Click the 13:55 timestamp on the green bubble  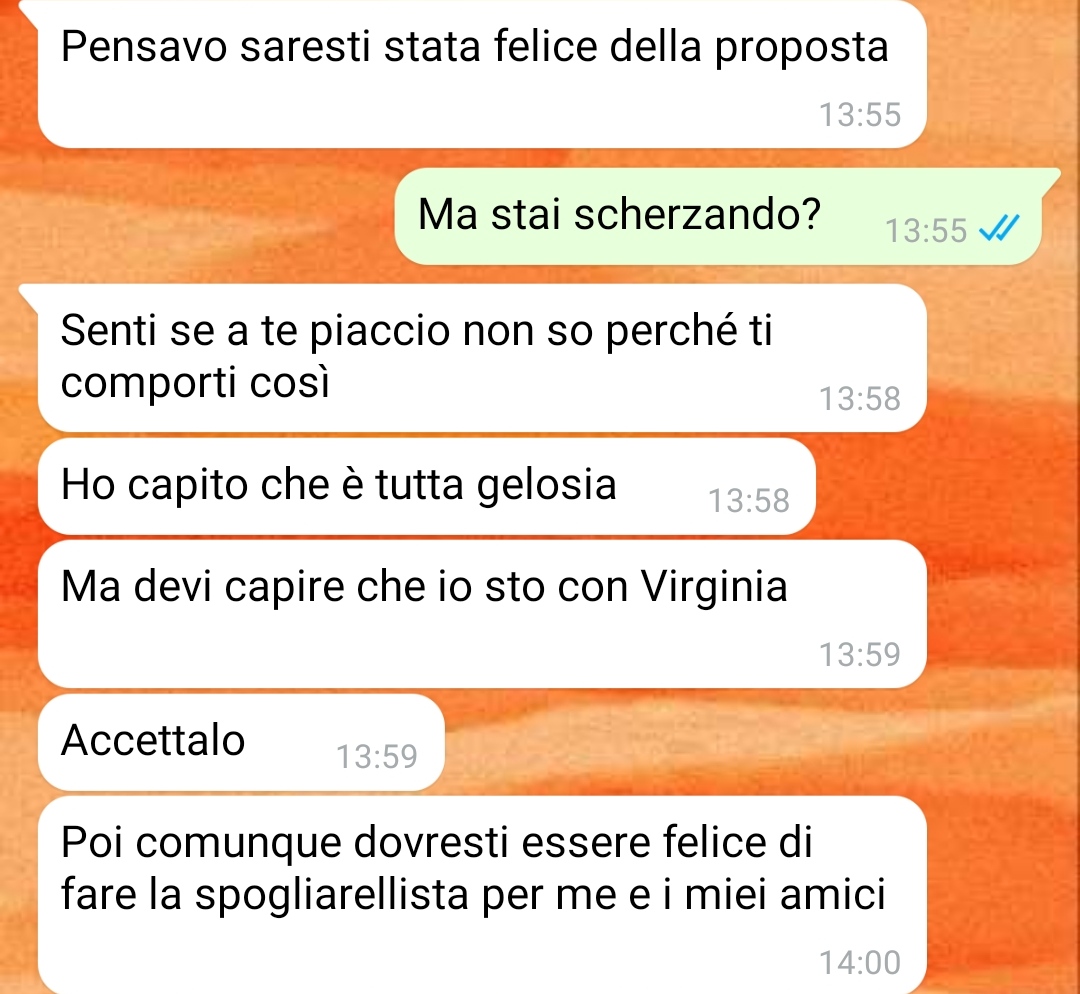point(926,231)
